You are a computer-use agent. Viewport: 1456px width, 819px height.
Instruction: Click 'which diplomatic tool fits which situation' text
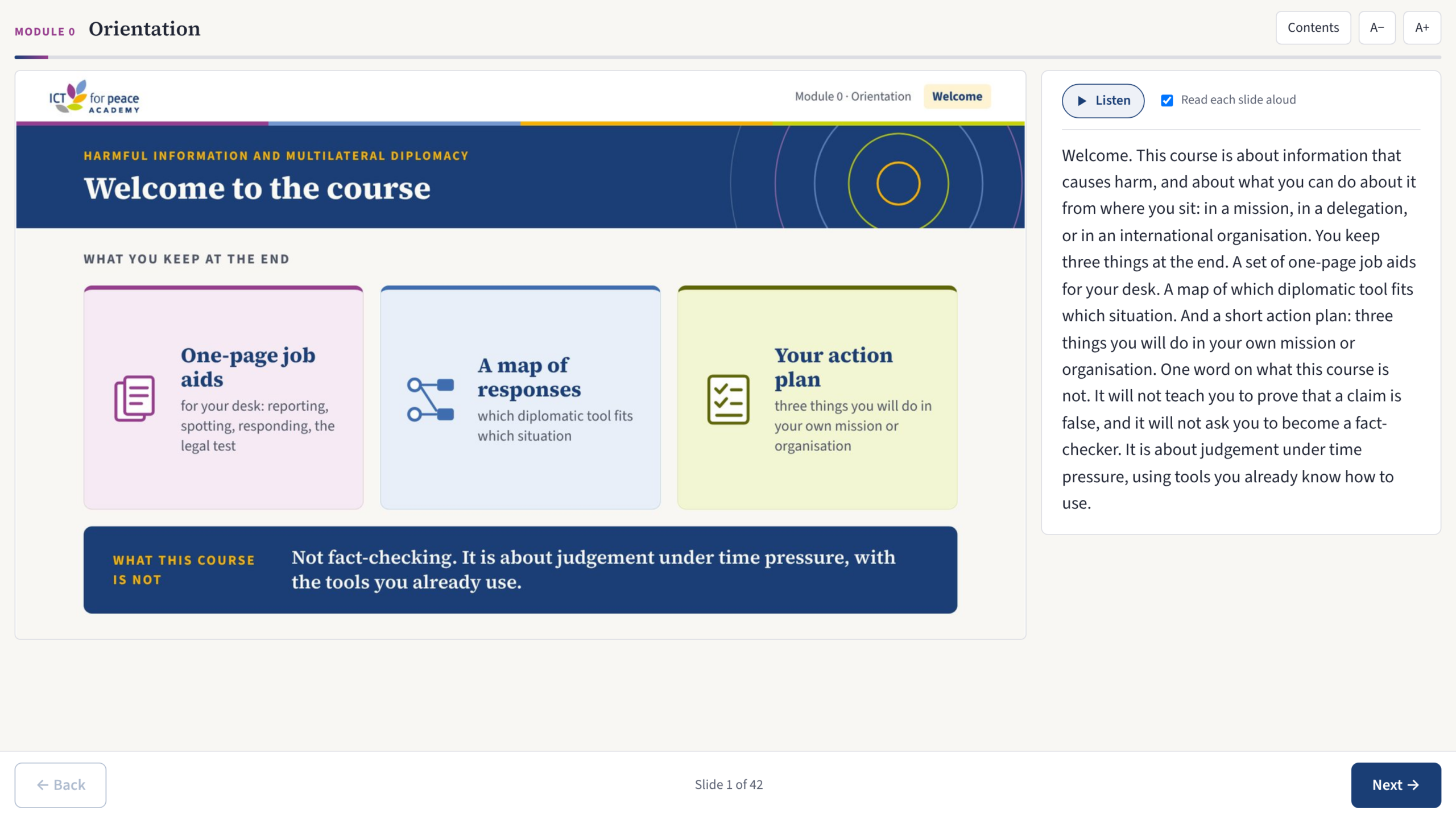tap(555, 425)
